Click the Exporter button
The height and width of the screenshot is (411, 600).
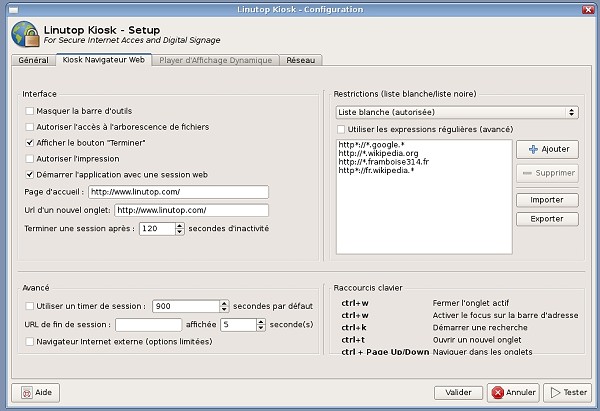[x=547, y=219]
